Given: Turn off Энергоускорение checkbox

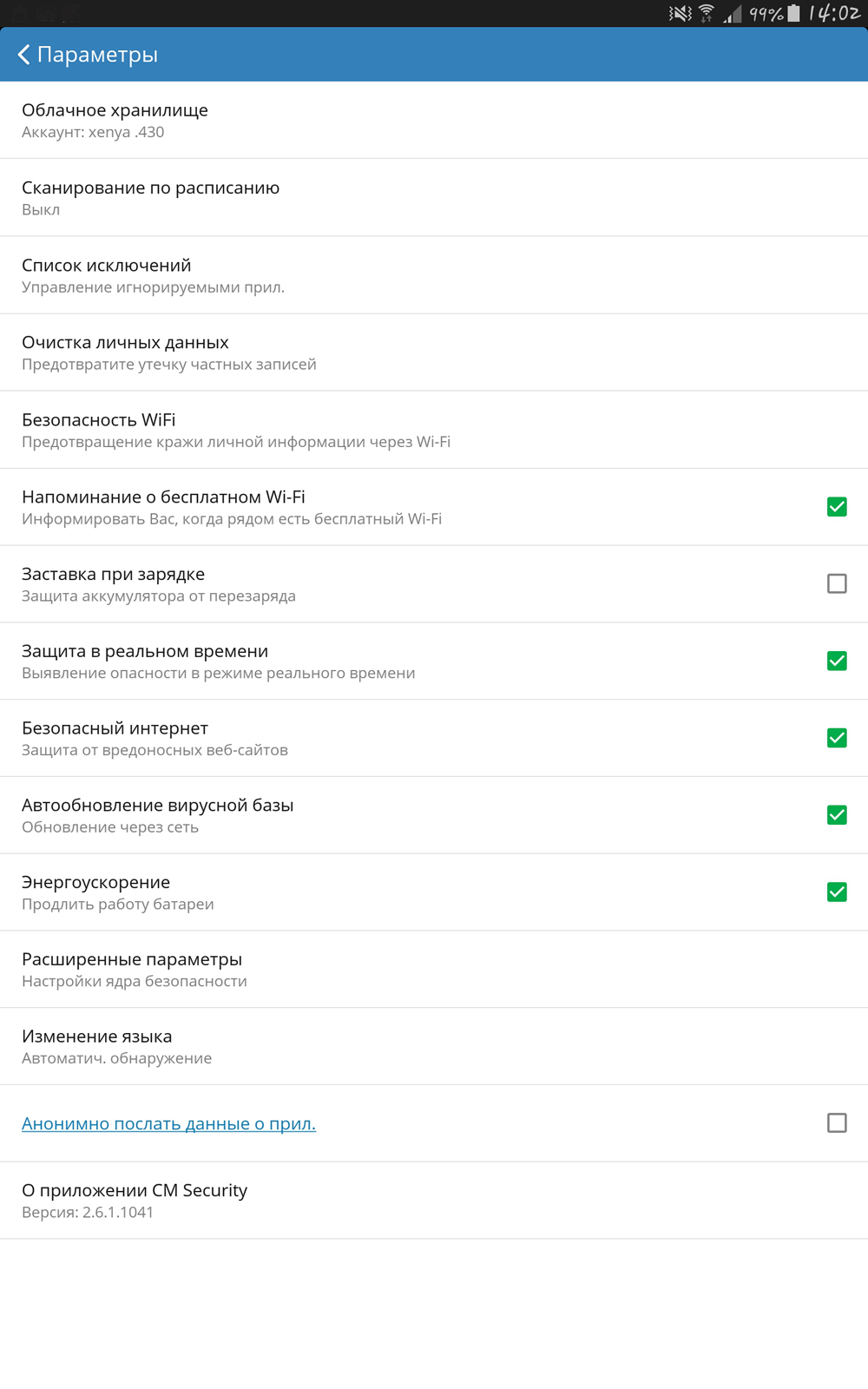Looking at the screenshot, I should pos(837,892).
